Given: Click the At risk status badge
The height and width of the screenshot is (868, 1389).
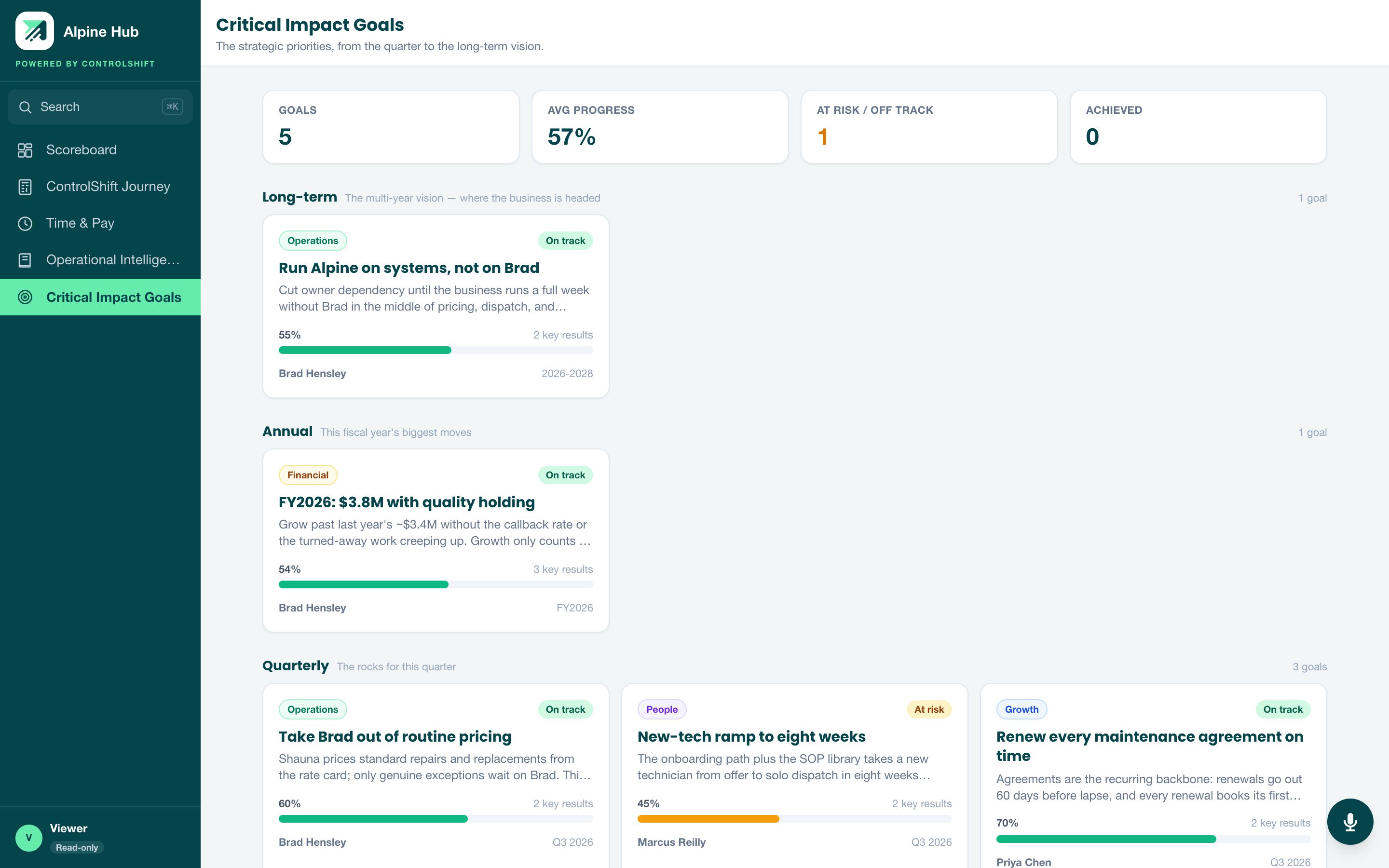Looking at the screenshot, I should pyautogui.click(x=929, y=709).
